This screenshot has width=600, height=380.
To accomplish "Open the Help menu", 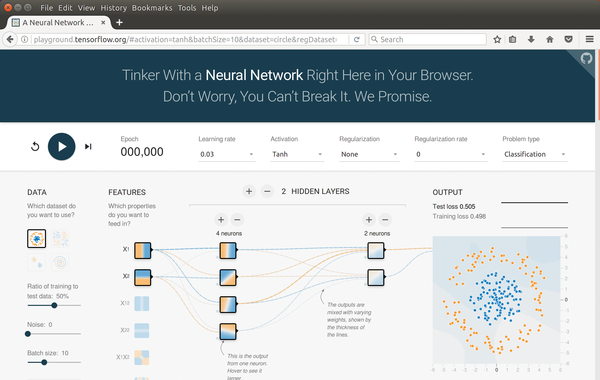I will [x=210, y=8].
